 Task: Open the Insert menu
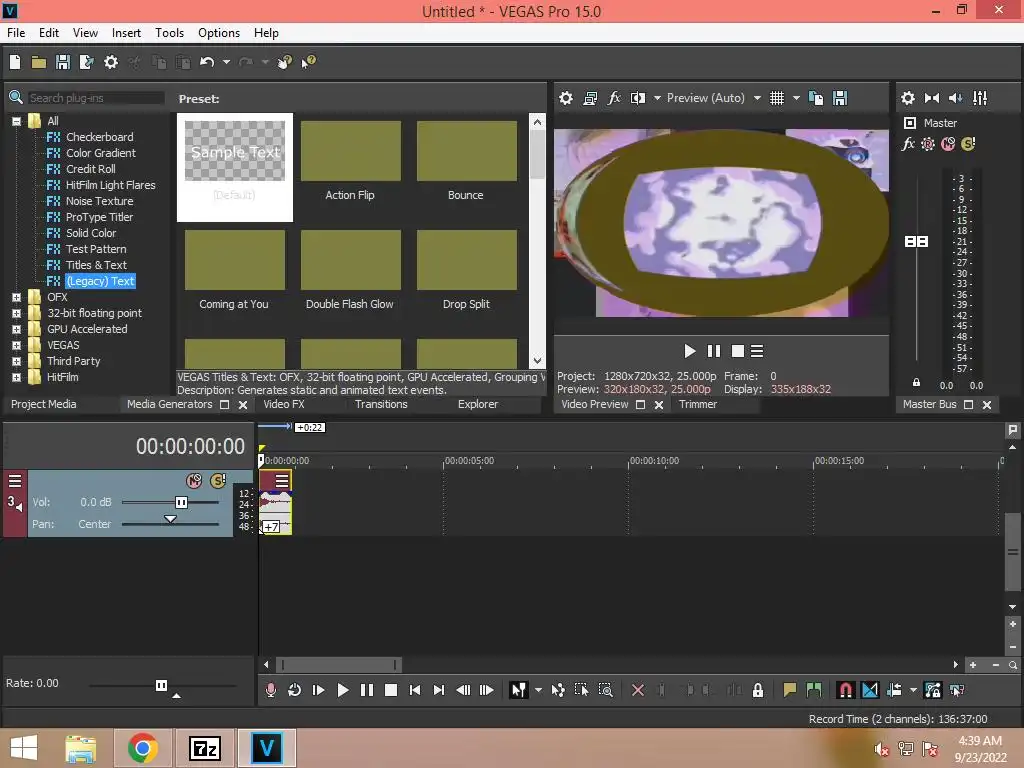126,33
